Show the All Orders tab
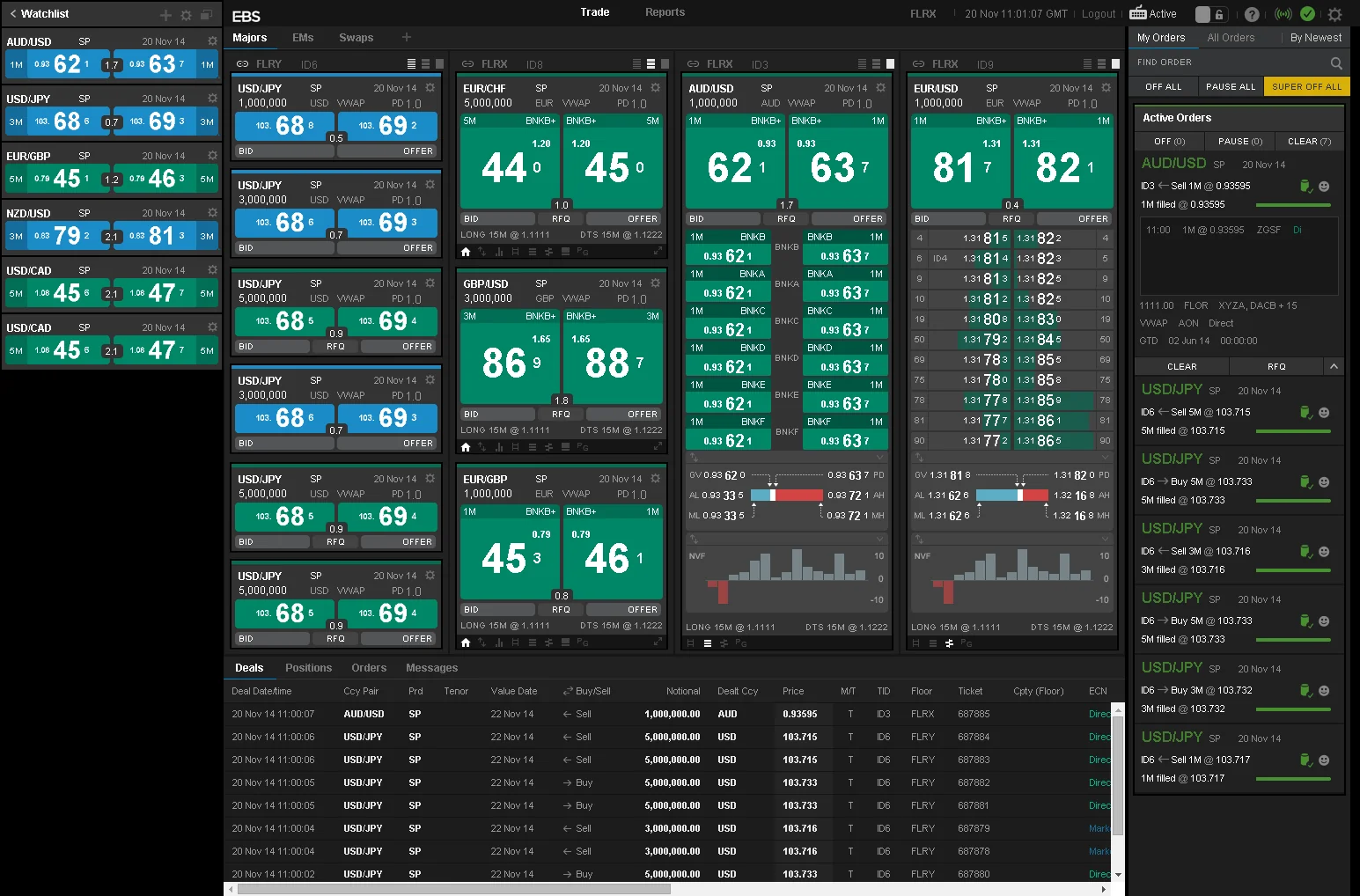The height and width of the screenshot is (896, 1360). point(1231,38)
